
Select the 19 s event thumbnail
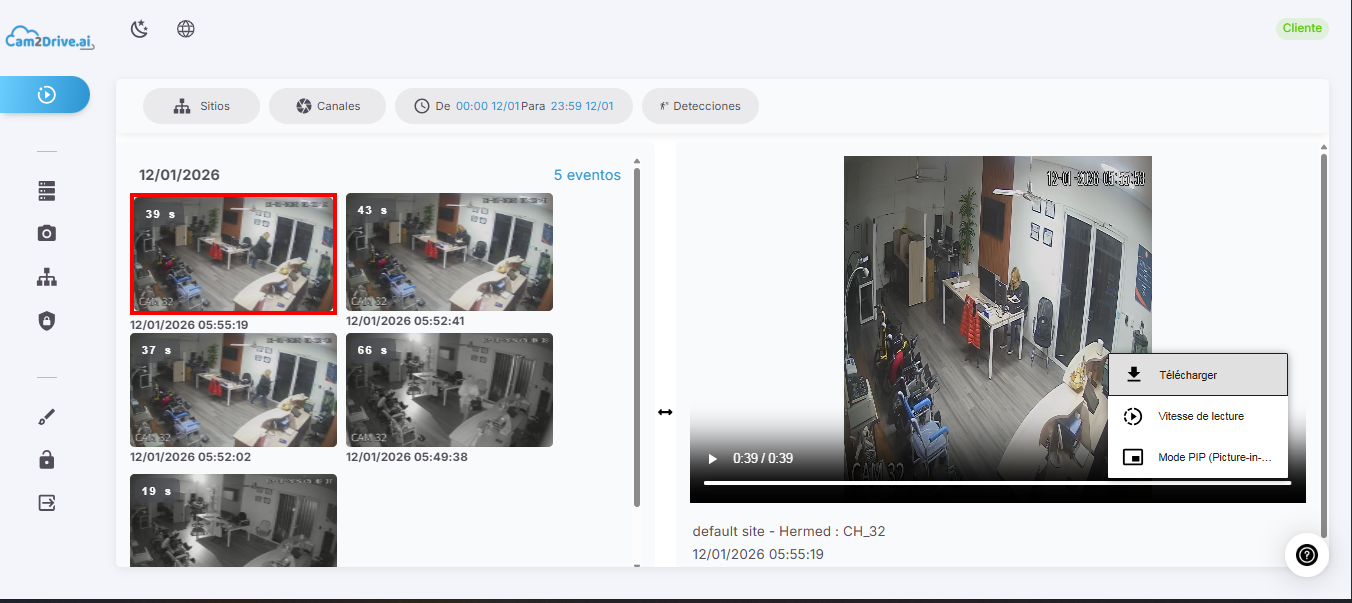[234, 520]
